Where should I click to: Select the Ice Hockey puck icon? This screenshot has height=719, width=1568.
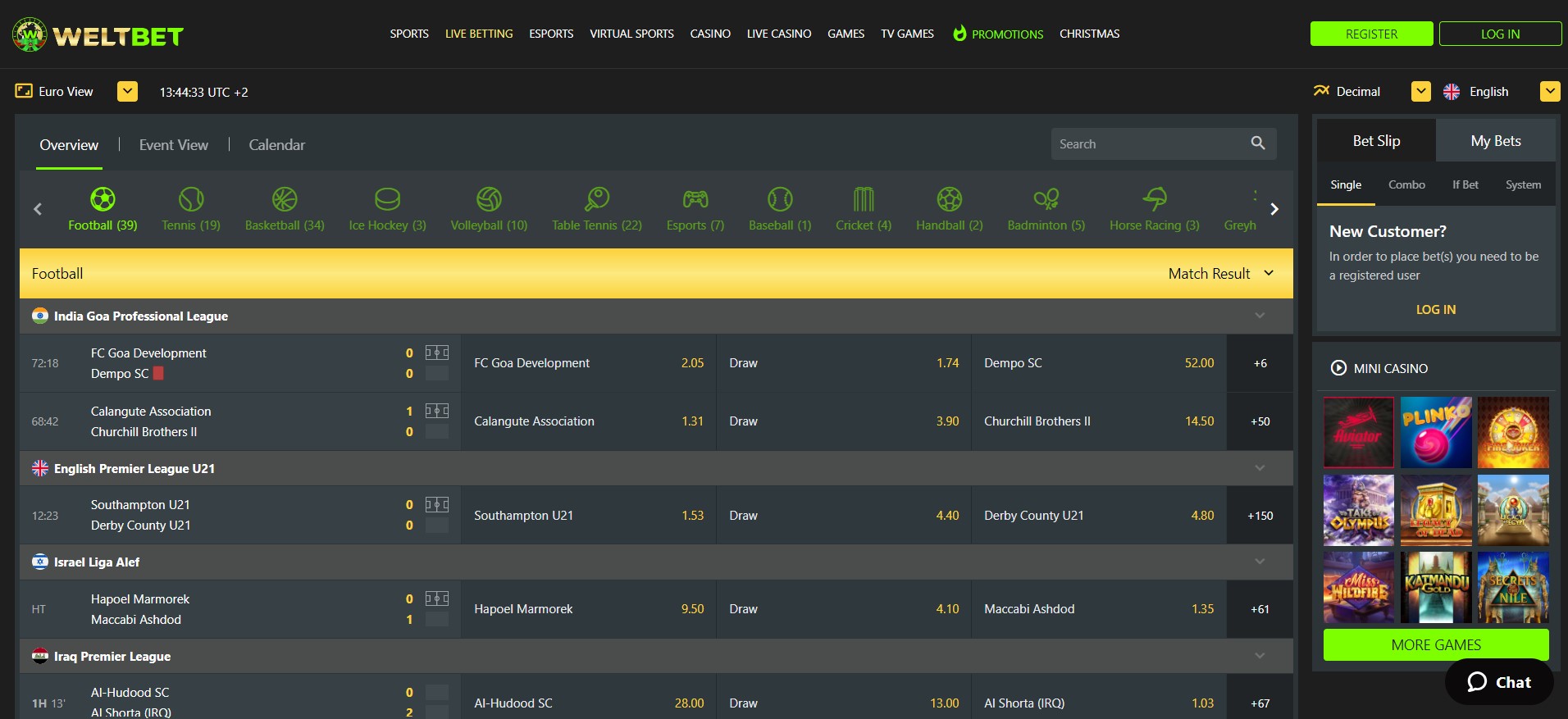387,198
